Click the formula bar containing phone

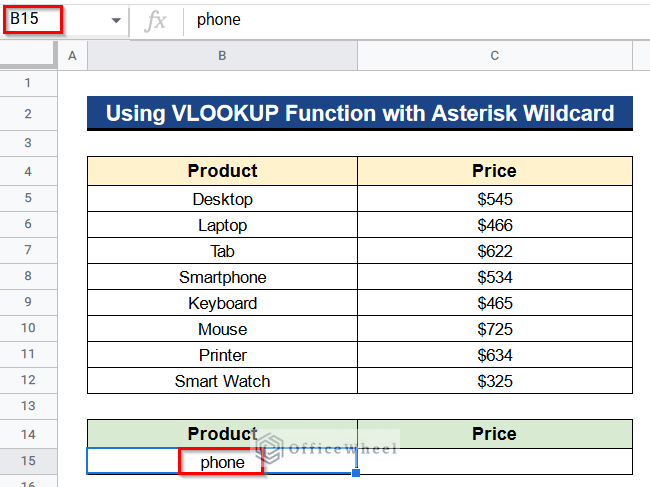(400, 20)
